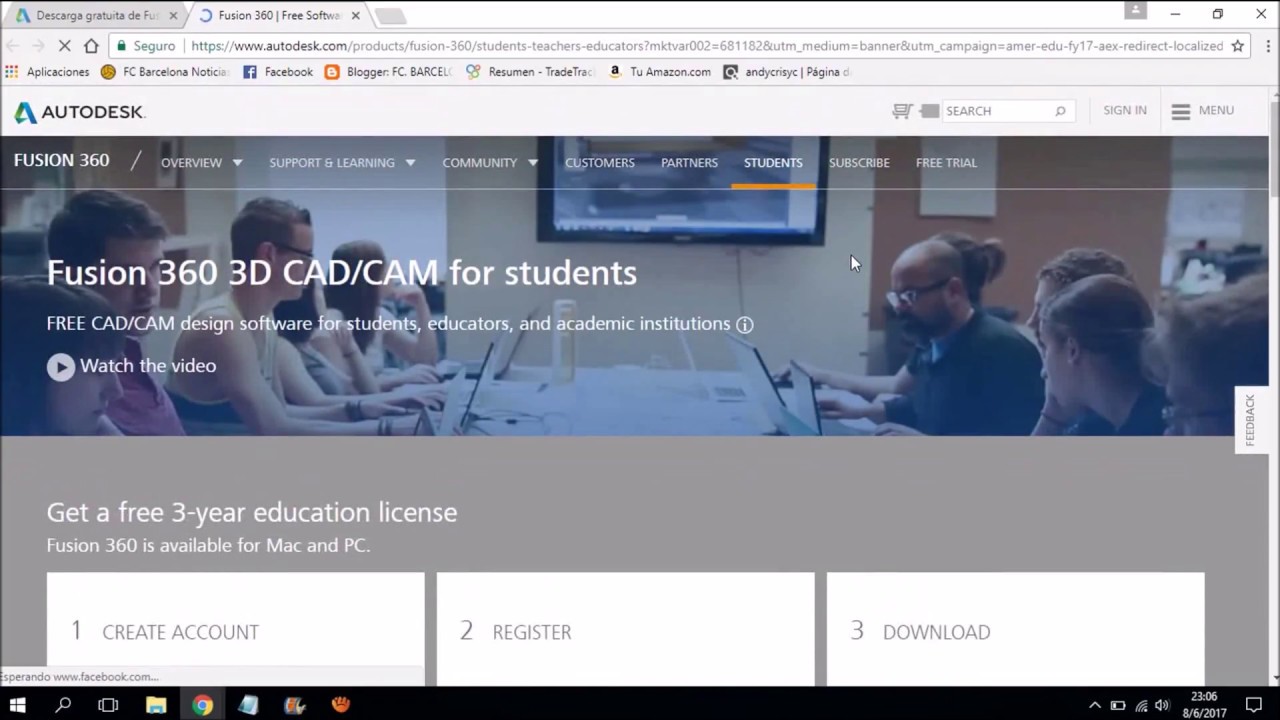Open the hamburger MENU icon
1280x720 pixels.
(x=1181, y=111)
